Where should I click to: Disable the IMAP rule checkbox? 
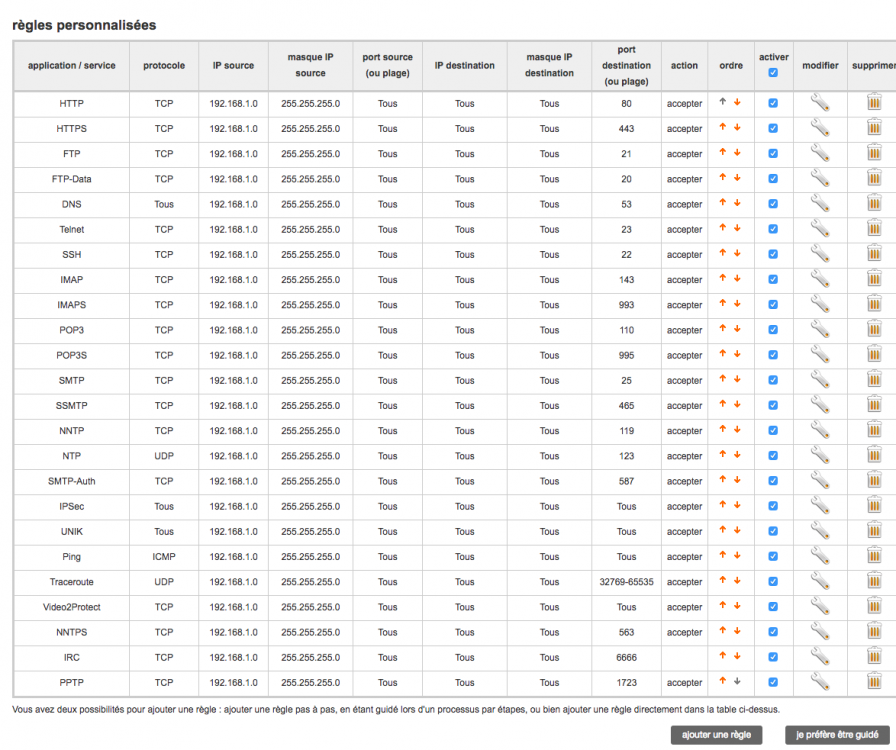click(773, 280)
